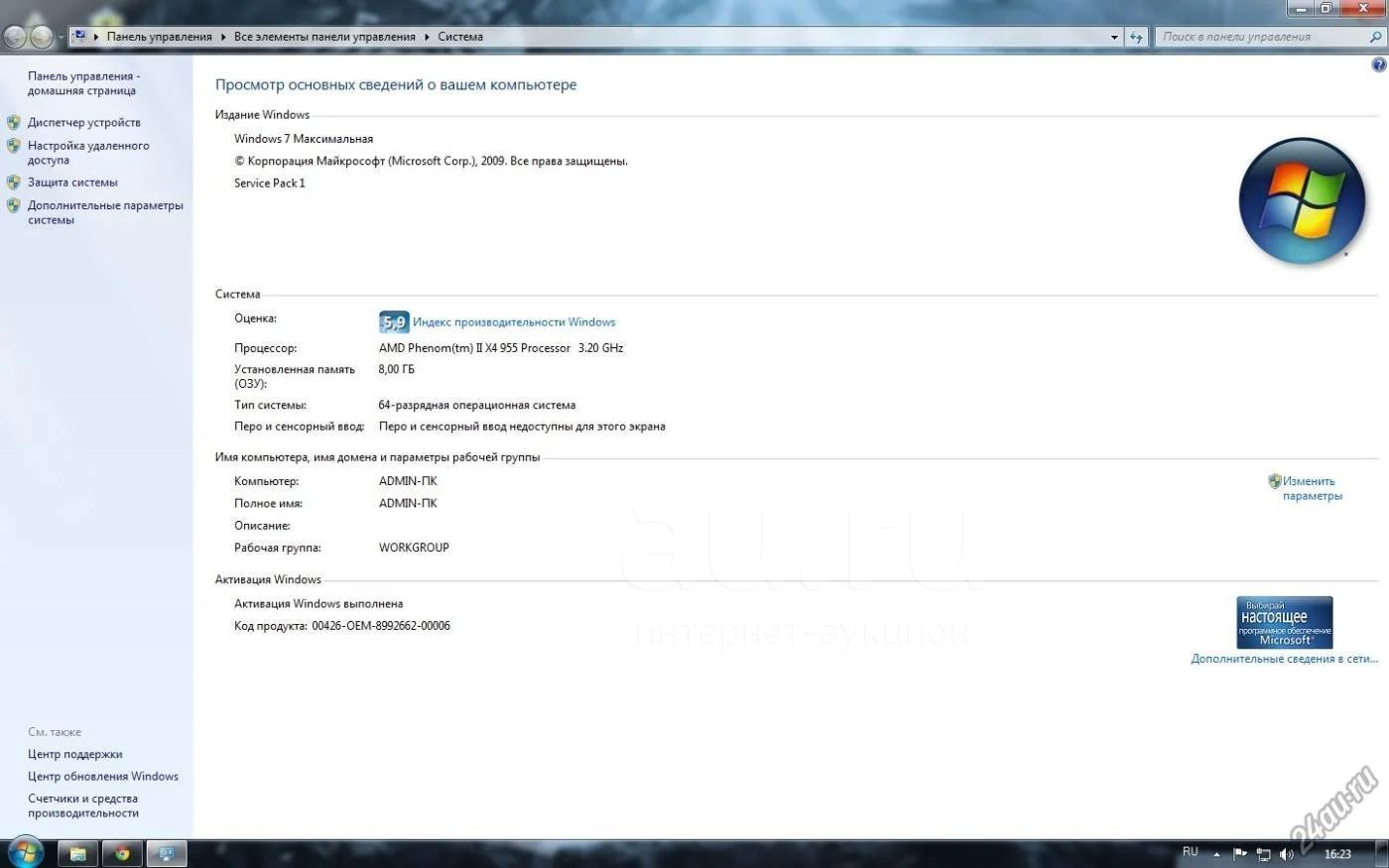Click the WORKGROUP value
This screenshot has height=868, width=1389.
[x=414, y=548]
